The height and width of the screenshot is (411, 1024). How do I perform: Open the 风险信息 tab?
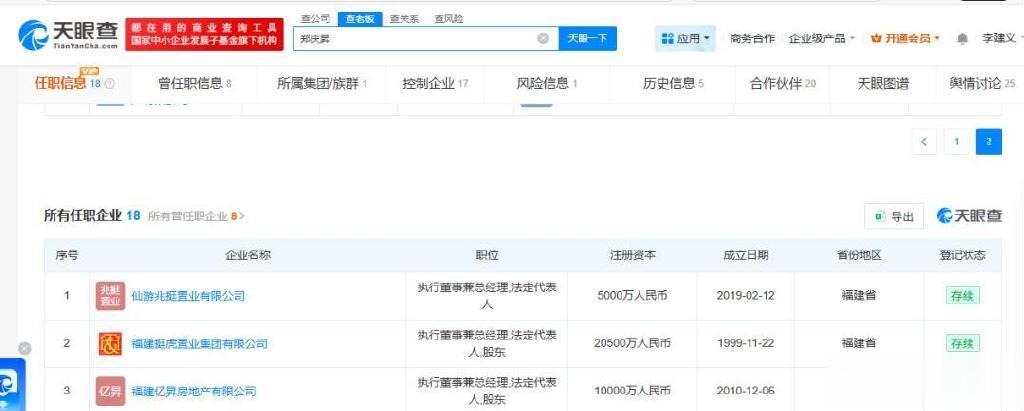547,84
